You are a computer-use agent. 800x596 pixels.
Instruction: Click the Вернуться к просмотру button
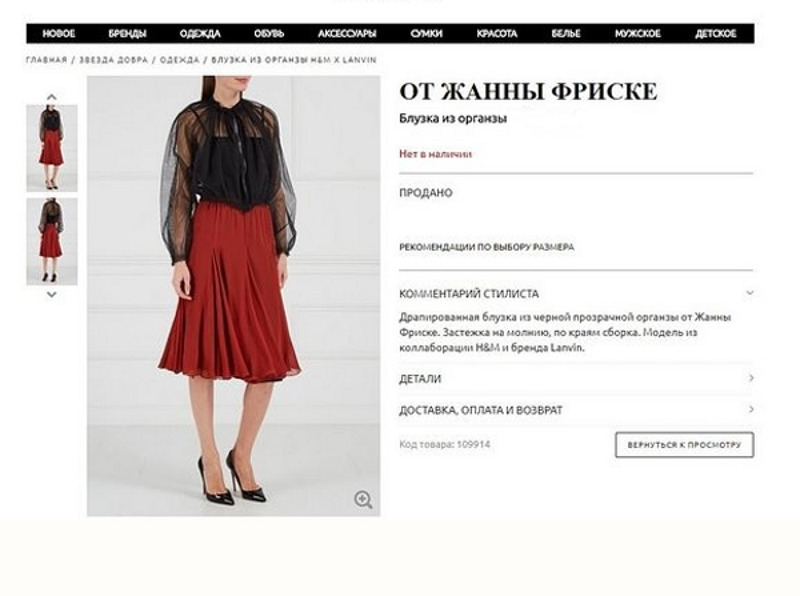(x=684, y=445)
